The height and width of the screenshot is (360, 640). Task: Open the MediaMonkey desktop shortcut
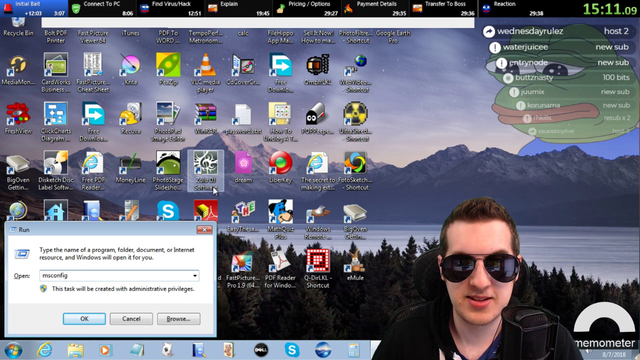(18, 70)
